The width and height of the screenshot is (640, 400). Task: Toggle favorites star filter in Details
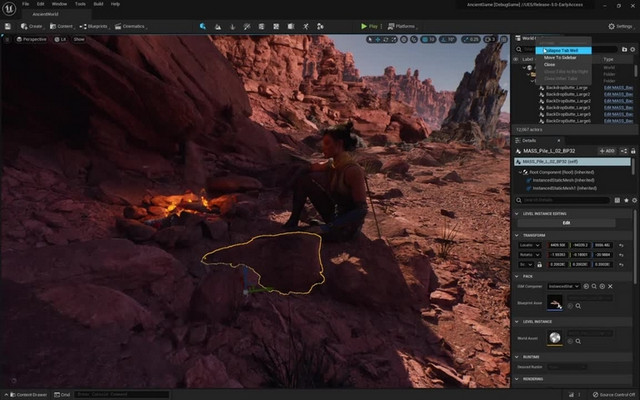tap(626, 200)
